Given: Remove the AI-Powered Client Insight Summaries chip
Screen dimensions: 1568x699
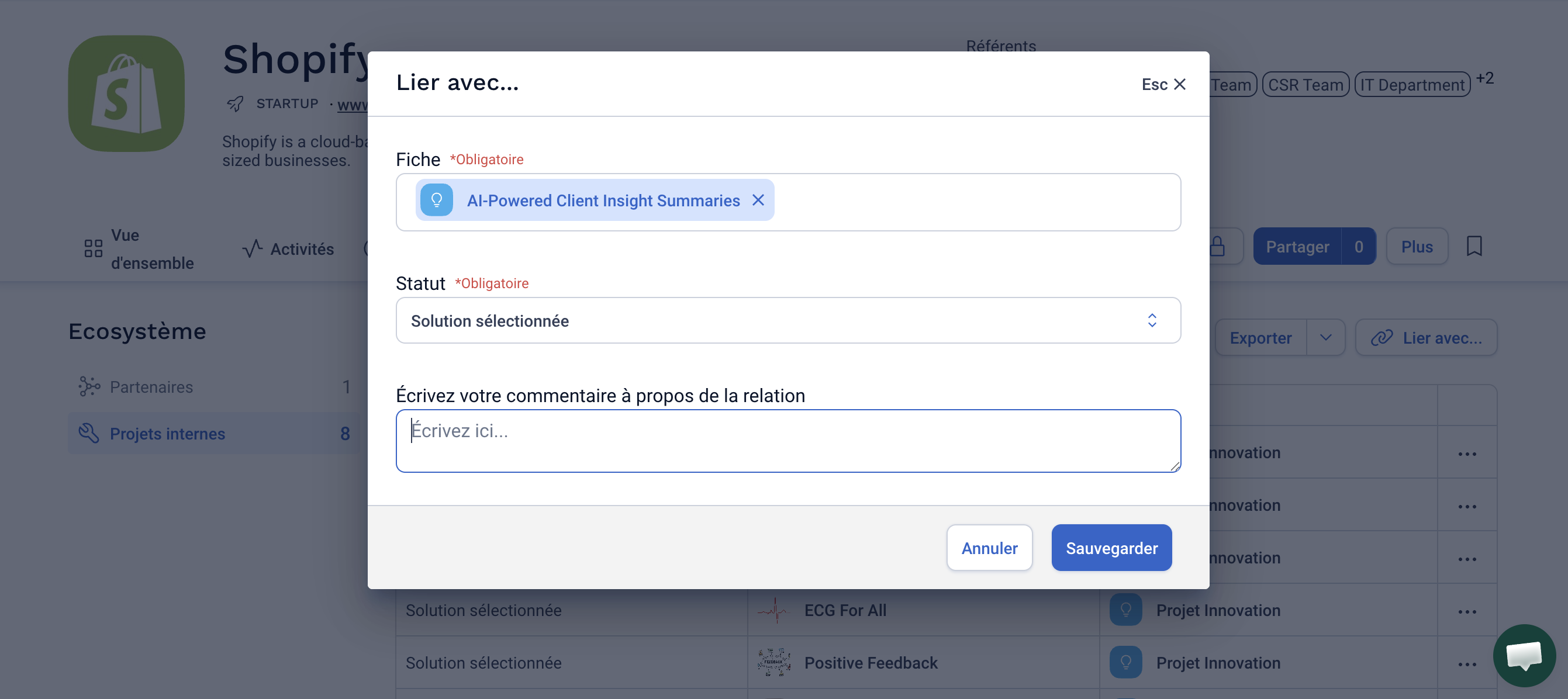Looking at the screenshot, I should [758, 200].
